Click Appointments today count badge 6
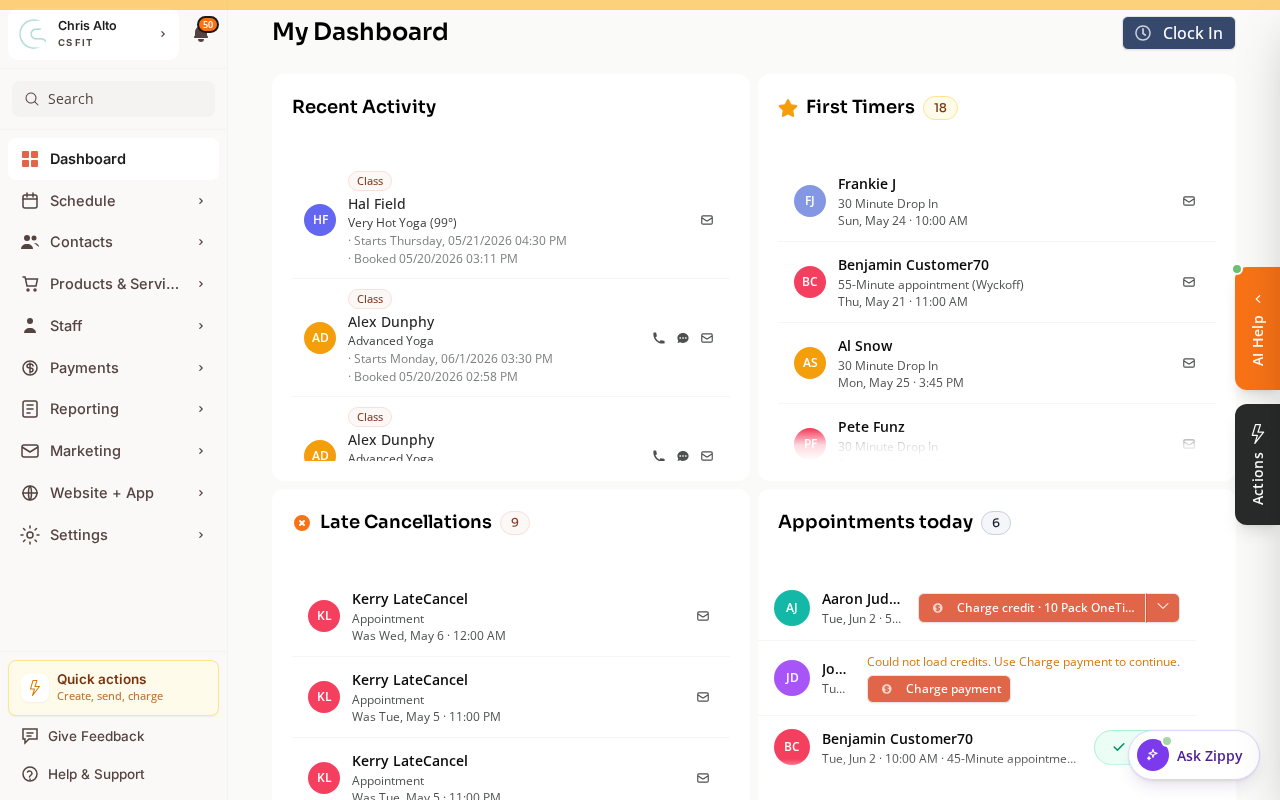This screenshot has height=800, width=1280. click(x=996, y=522)
